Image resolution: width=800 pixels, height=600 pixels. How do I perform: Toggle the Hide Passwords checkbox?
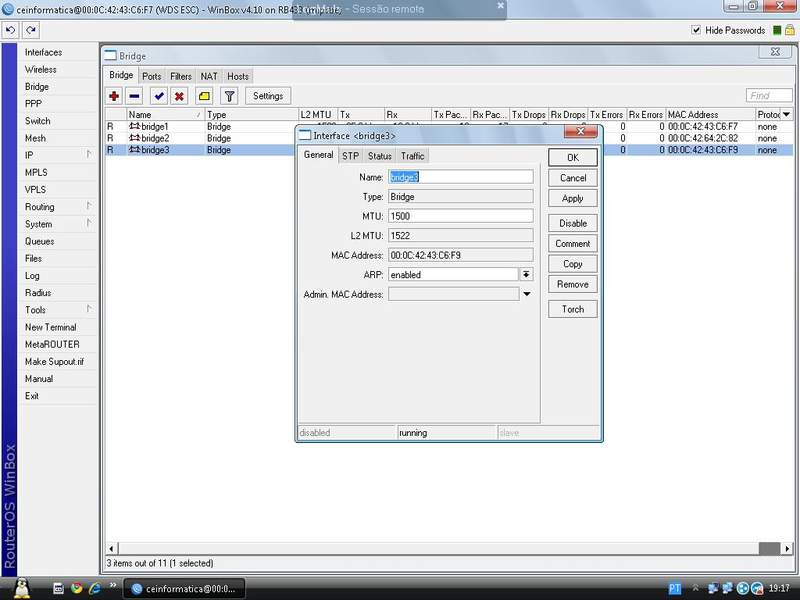696,31
